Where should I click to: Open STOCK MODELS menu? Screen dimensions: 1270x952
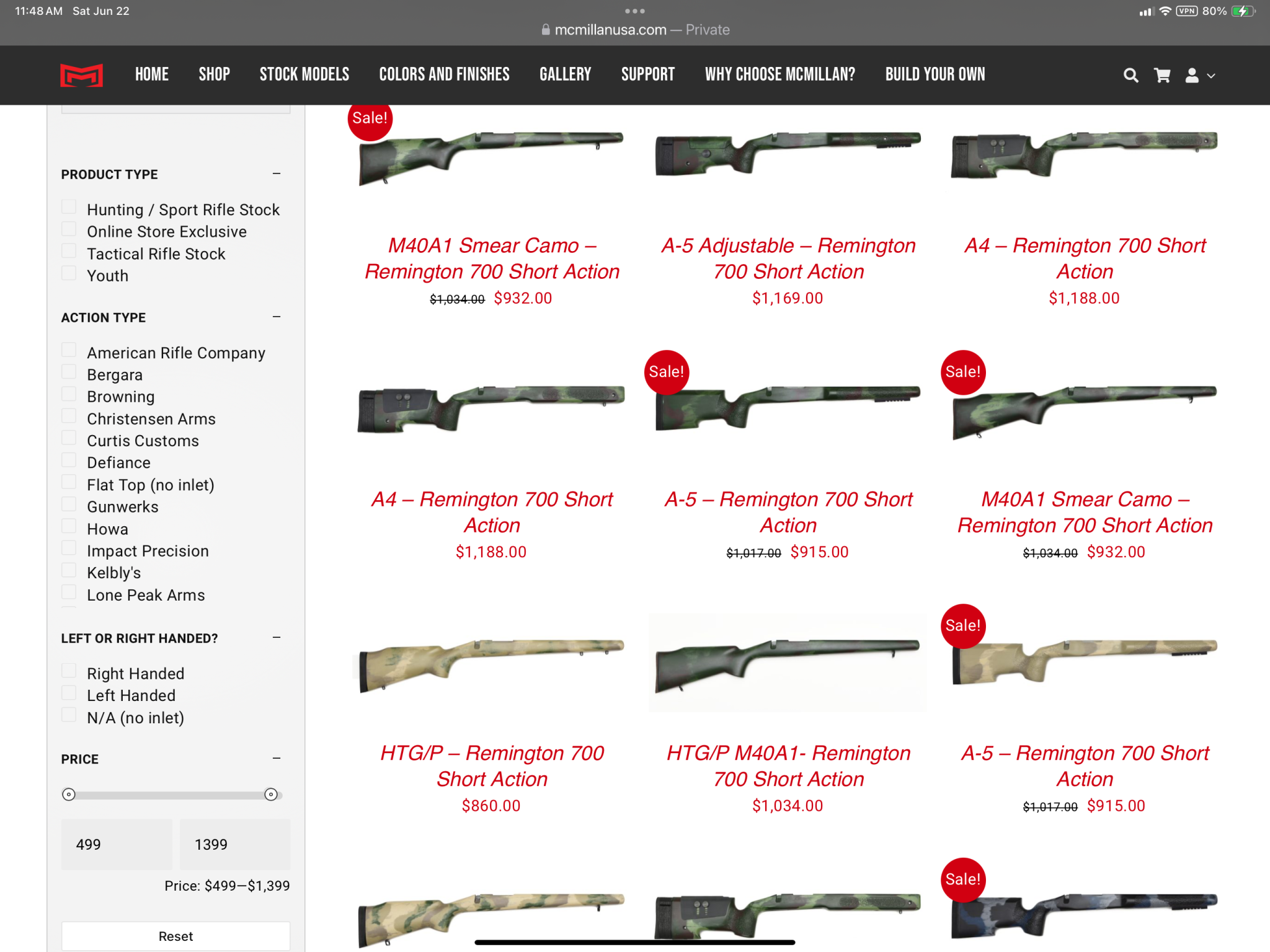pos(304,75)
